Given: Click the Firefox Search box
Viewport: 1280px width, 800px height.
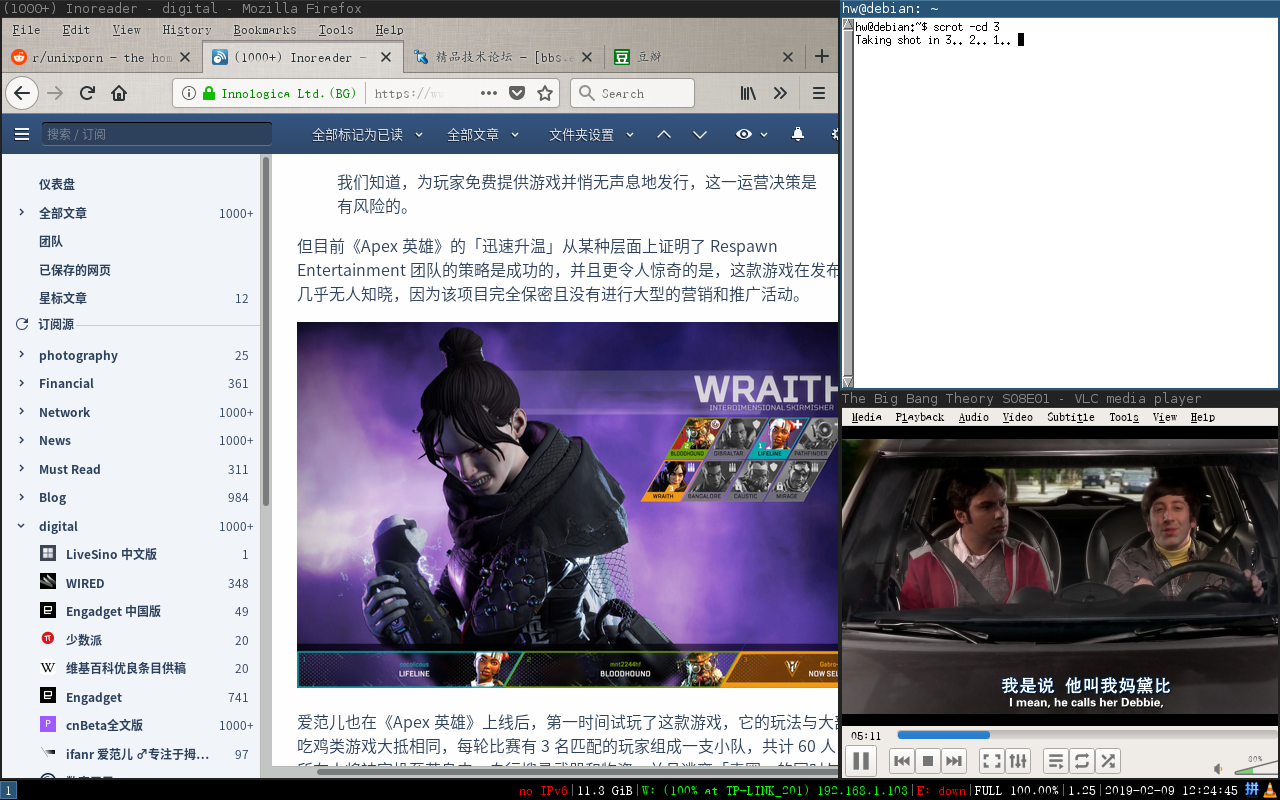Looking at the screenshot, I should point(632,93).
